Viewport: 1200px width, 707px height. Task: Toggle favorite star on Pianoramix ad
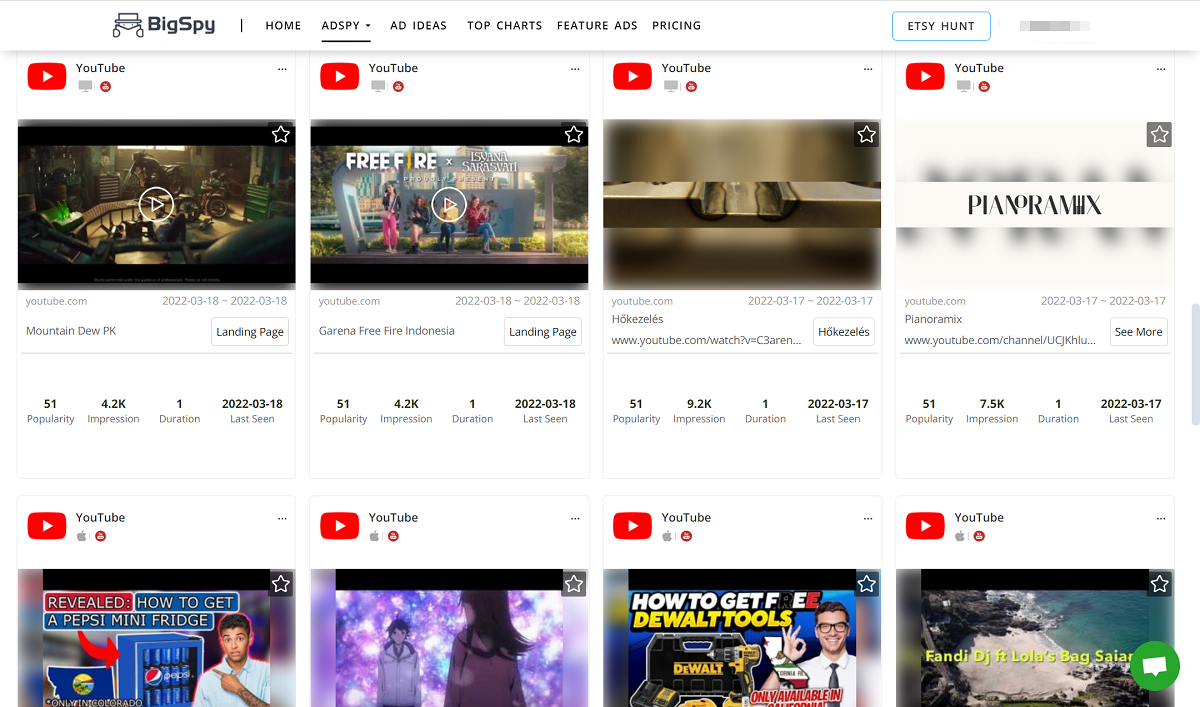pyautogui.click(x=1159, y=134)
